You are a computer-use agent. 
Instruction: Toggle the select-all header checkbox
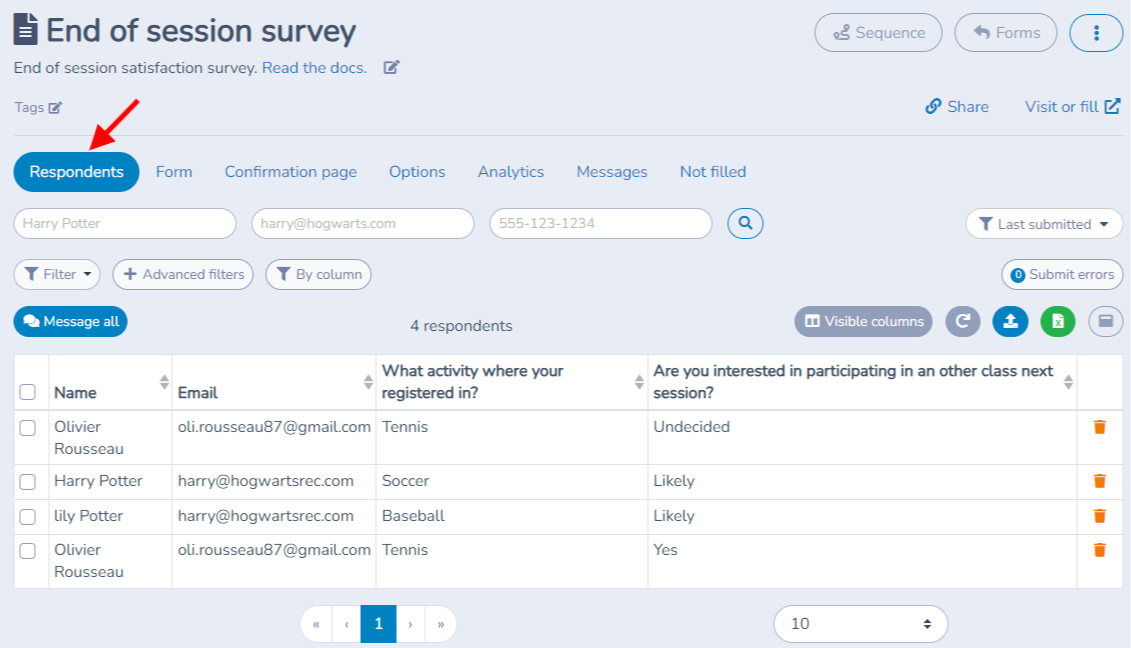(27, 392)
